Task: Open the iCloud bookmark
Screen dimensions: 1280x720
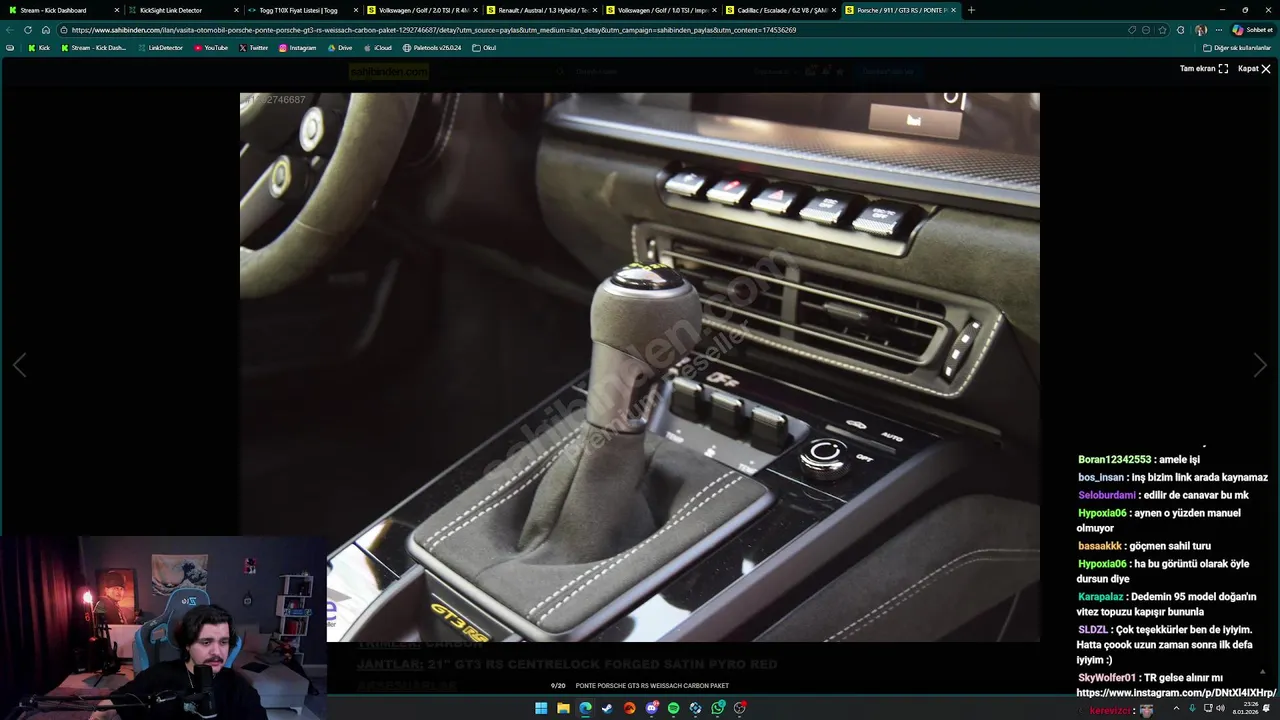Action: [x=377, y=48]
